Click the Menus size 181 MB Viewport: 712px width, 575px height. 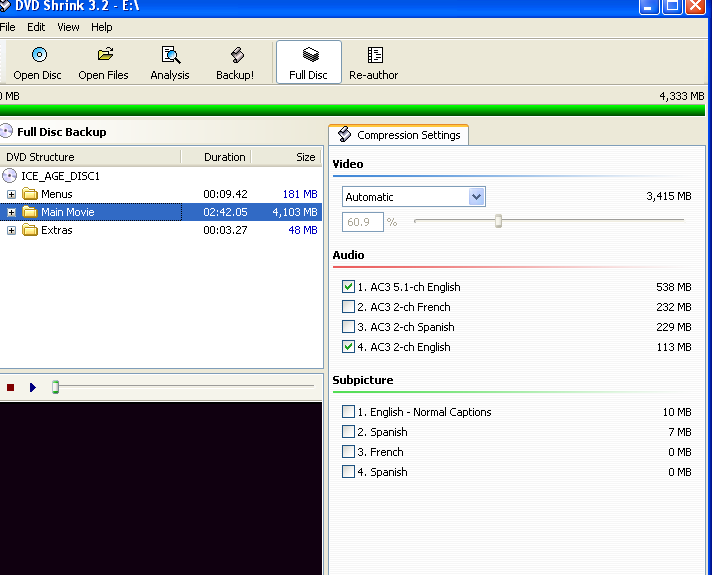[x=300, y=194]
